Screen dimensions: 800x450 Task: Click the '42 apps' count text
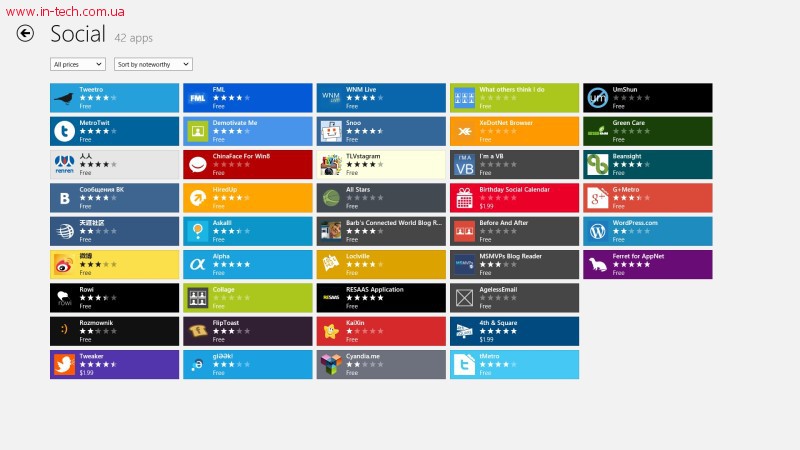pyautogui.click(x=134, y=38)
